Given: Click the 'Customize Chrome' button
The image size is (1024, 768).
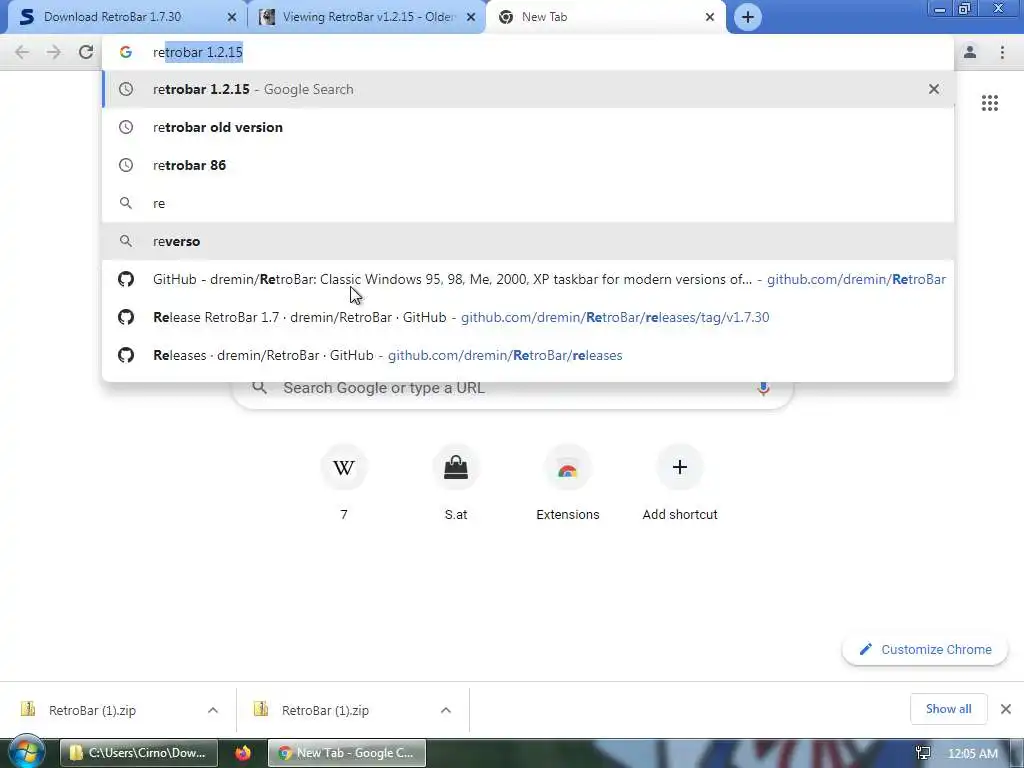Looking at the screenshot, I should pos(925,649).
